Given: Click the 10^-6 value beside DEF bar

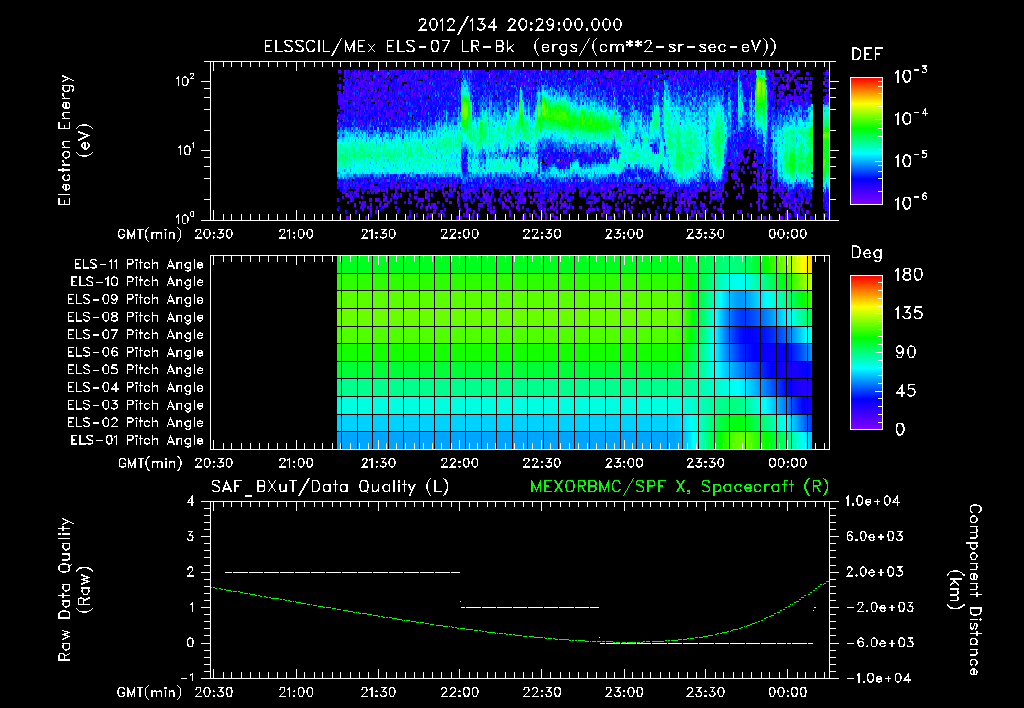Looking at the screenshot, I should click(x=910, y=202).
